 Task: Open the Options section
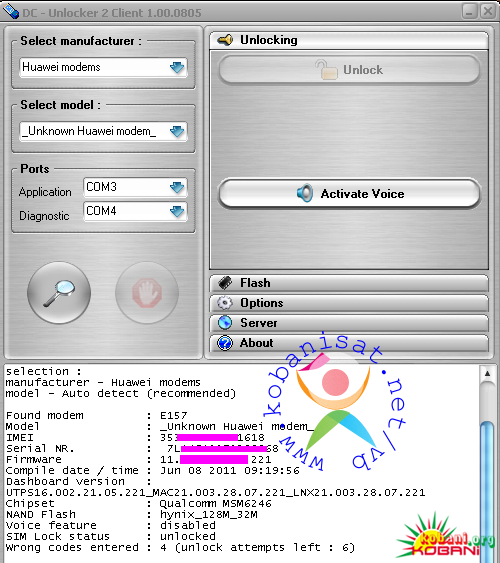click(349, 303)
